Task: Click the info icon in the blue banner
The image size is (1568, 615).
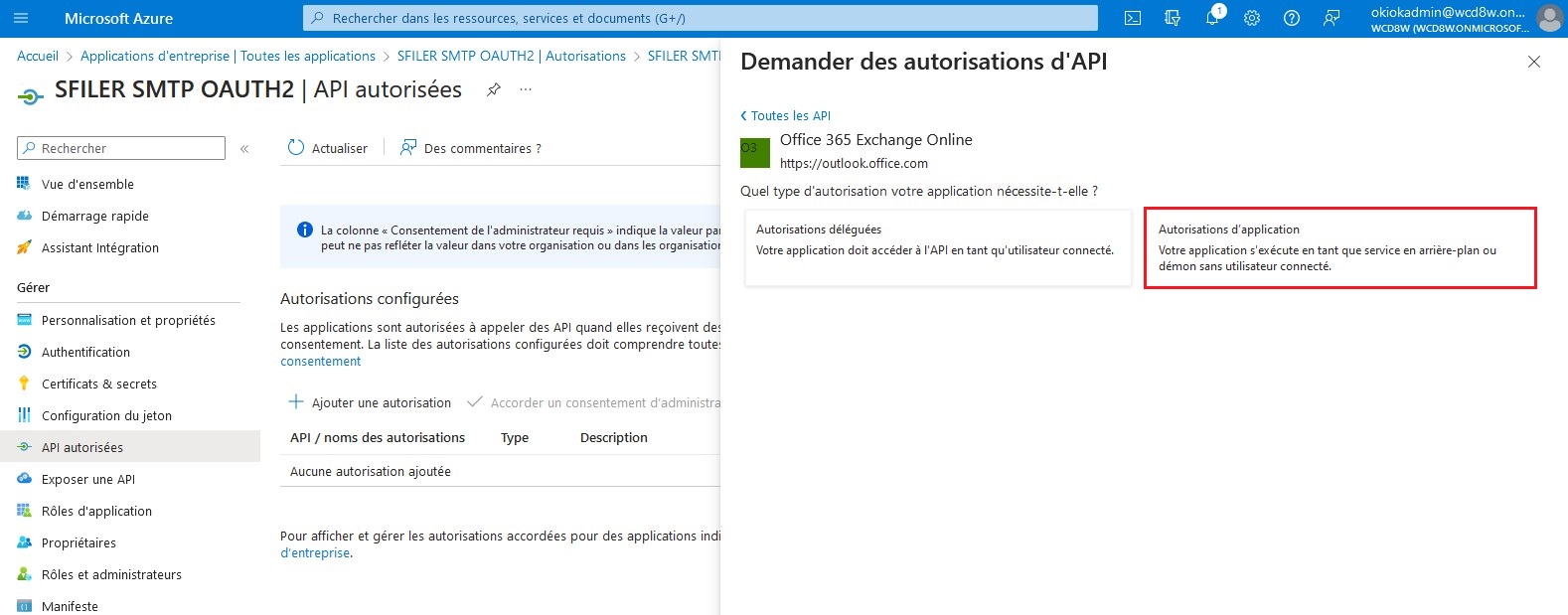Action: click(305, 230)
